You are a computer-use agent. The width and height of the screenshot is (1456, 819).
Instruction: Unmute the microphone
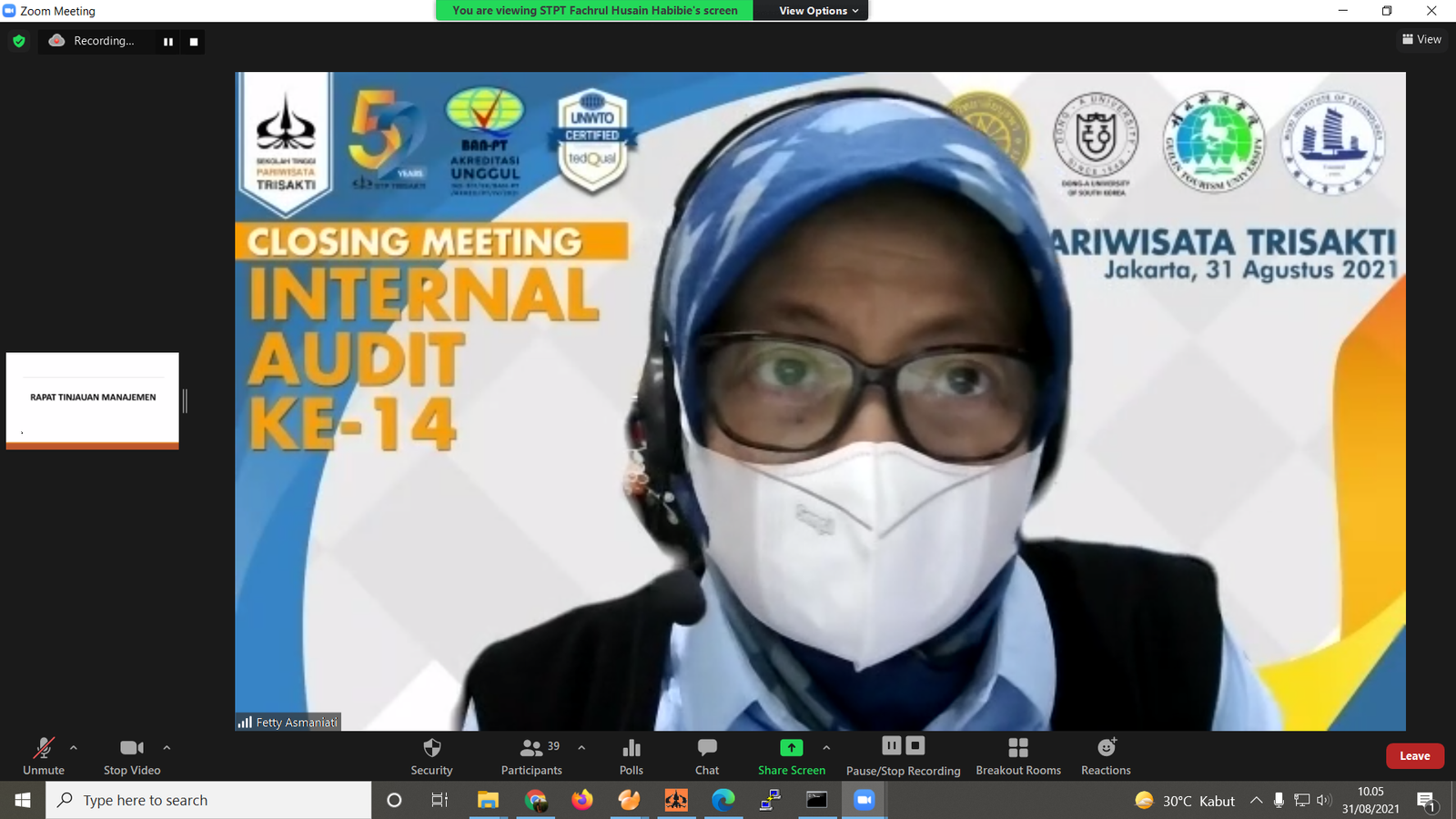pyautogui.click(x=44, y=749)
